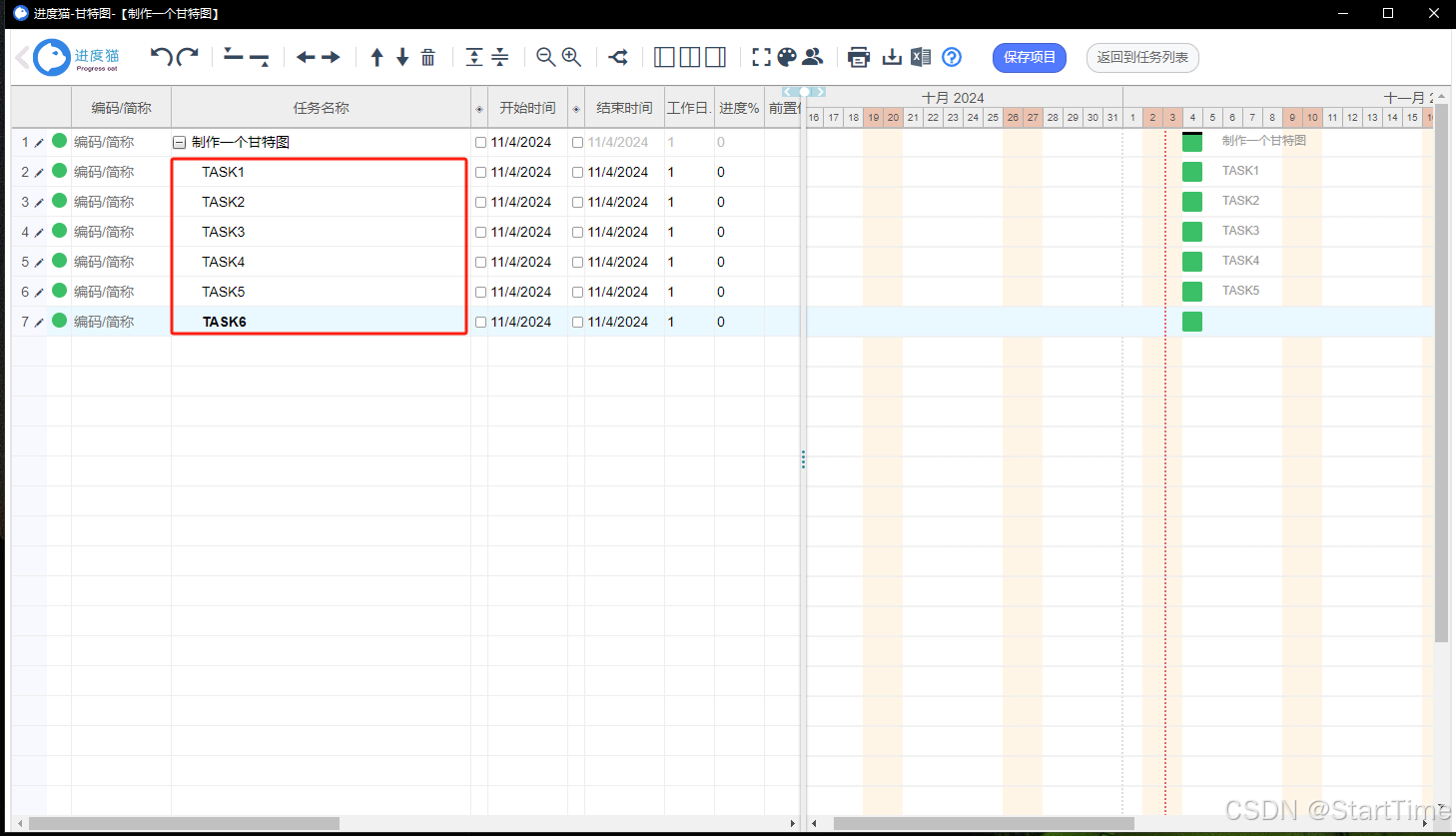The width and height of the screenshot is (1456, 836).
Task: Select the green TASK1 bar in the Gantt
Action: click(x=1192, y=172)
